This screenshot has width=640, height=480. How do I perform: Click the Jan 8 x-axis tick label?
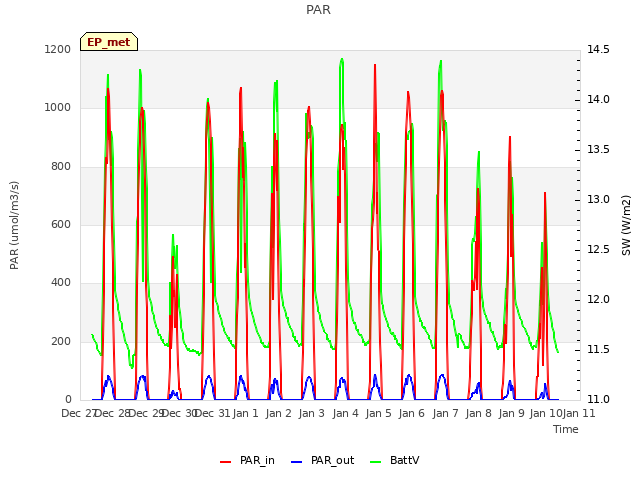pos(478,413)
